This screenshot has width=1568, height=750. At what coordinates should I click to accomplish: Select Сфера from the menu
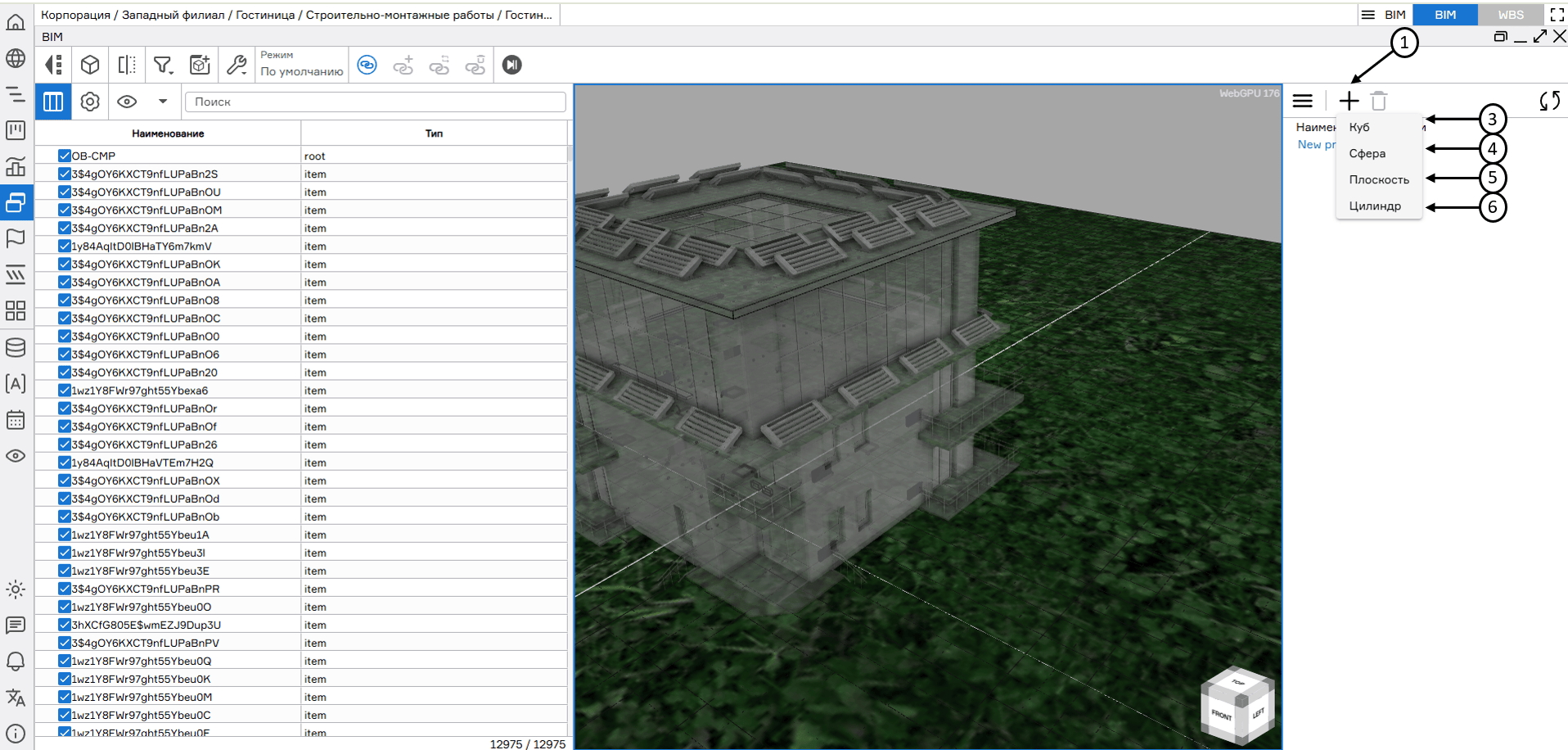tap(1367, 153)
